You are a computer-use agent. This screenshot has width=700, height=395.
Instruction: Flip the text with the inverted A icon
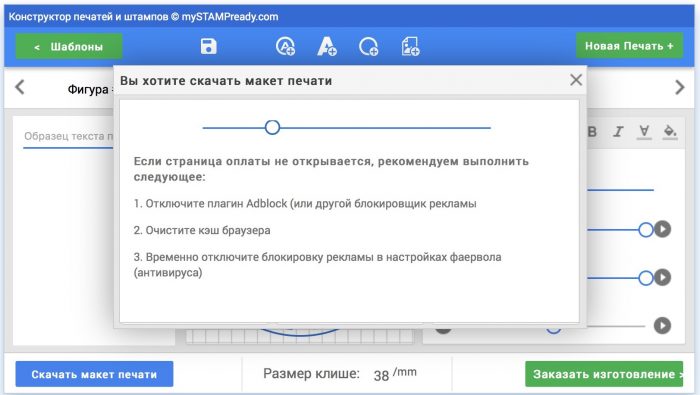pyautogui.click(x=644, y=132)
